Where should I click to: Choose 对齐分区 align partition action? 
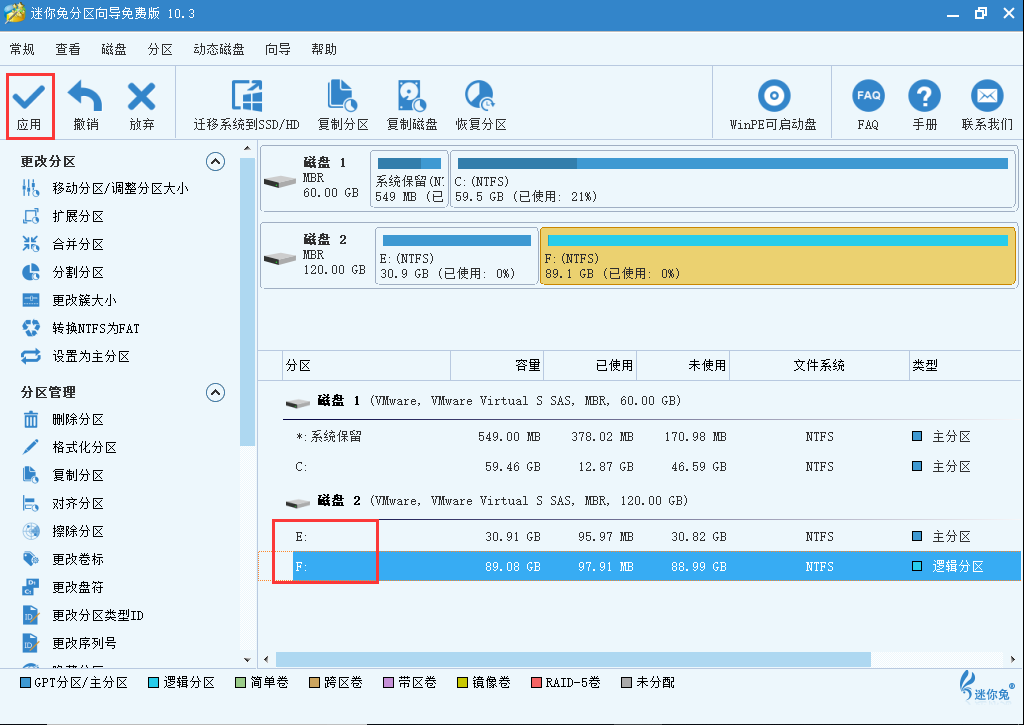click(63, 504)
